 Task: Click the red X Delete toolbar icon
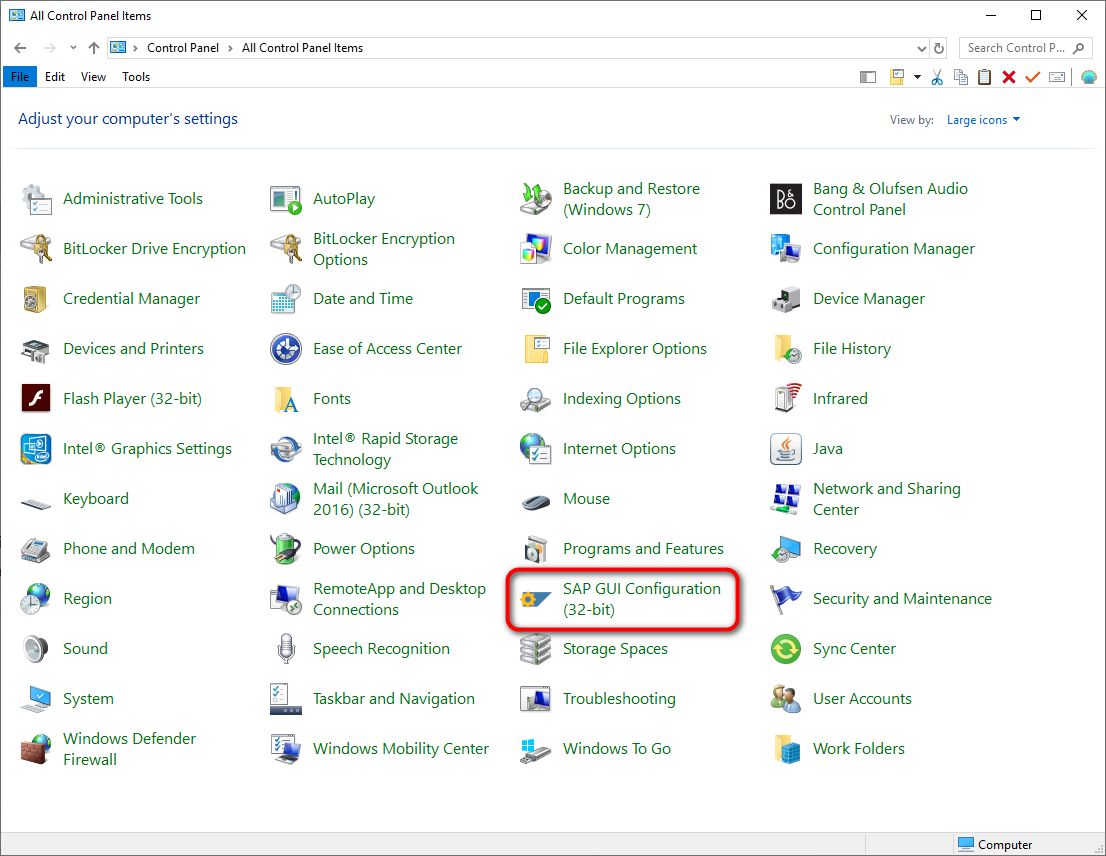click(x=1009, y=77)
